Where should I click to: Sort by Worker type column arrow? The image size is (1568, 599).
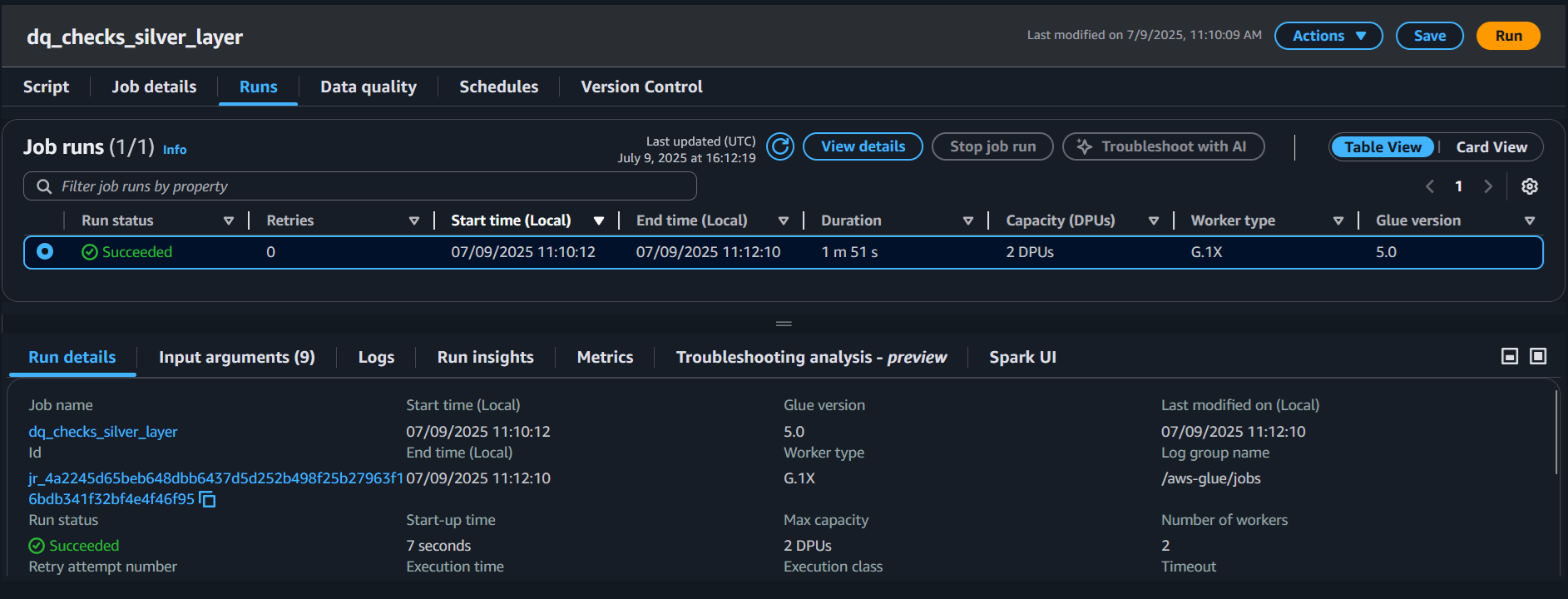[x=1338, y=220]
